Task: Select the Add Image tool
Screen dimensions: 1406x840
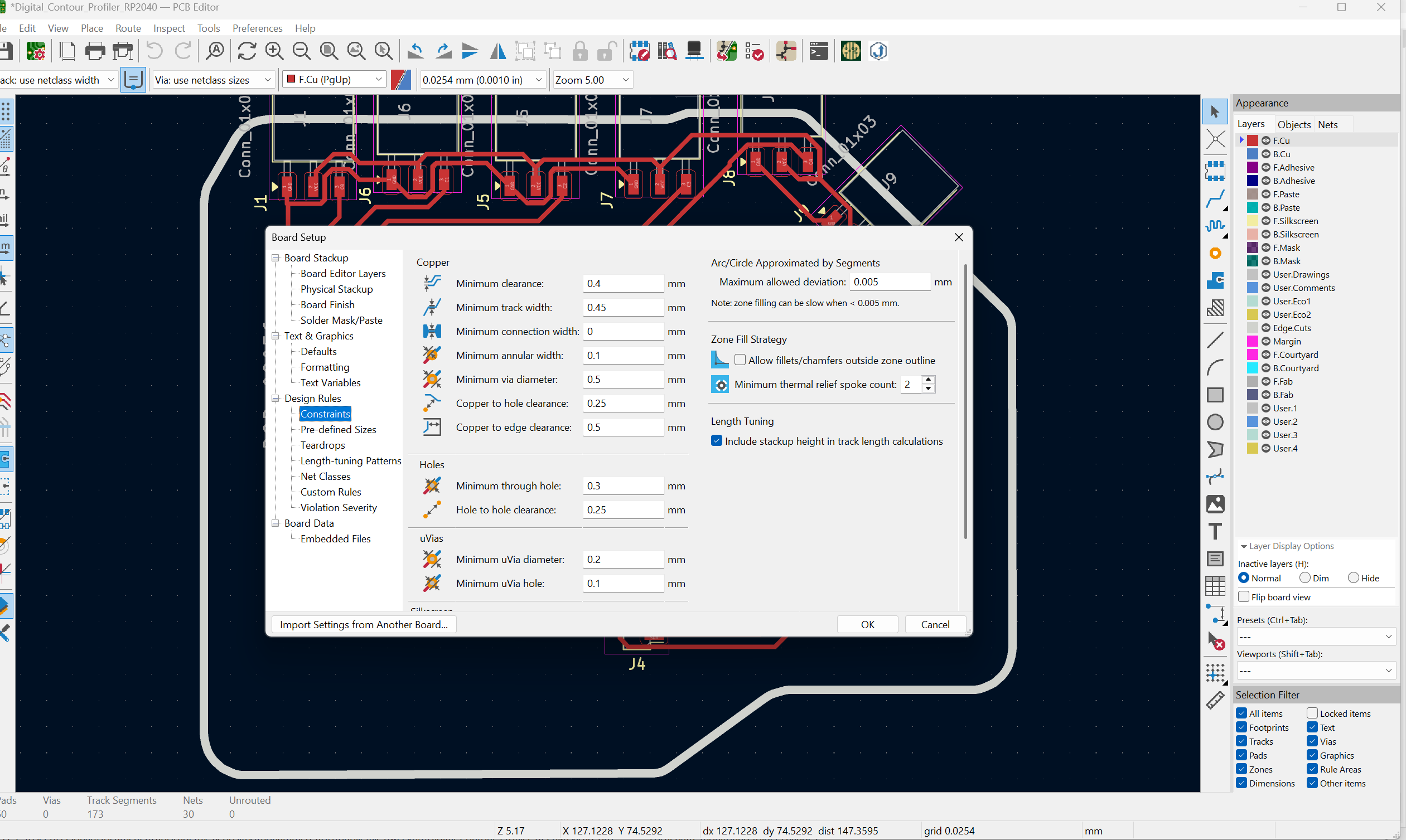Action: point(1215,504)
